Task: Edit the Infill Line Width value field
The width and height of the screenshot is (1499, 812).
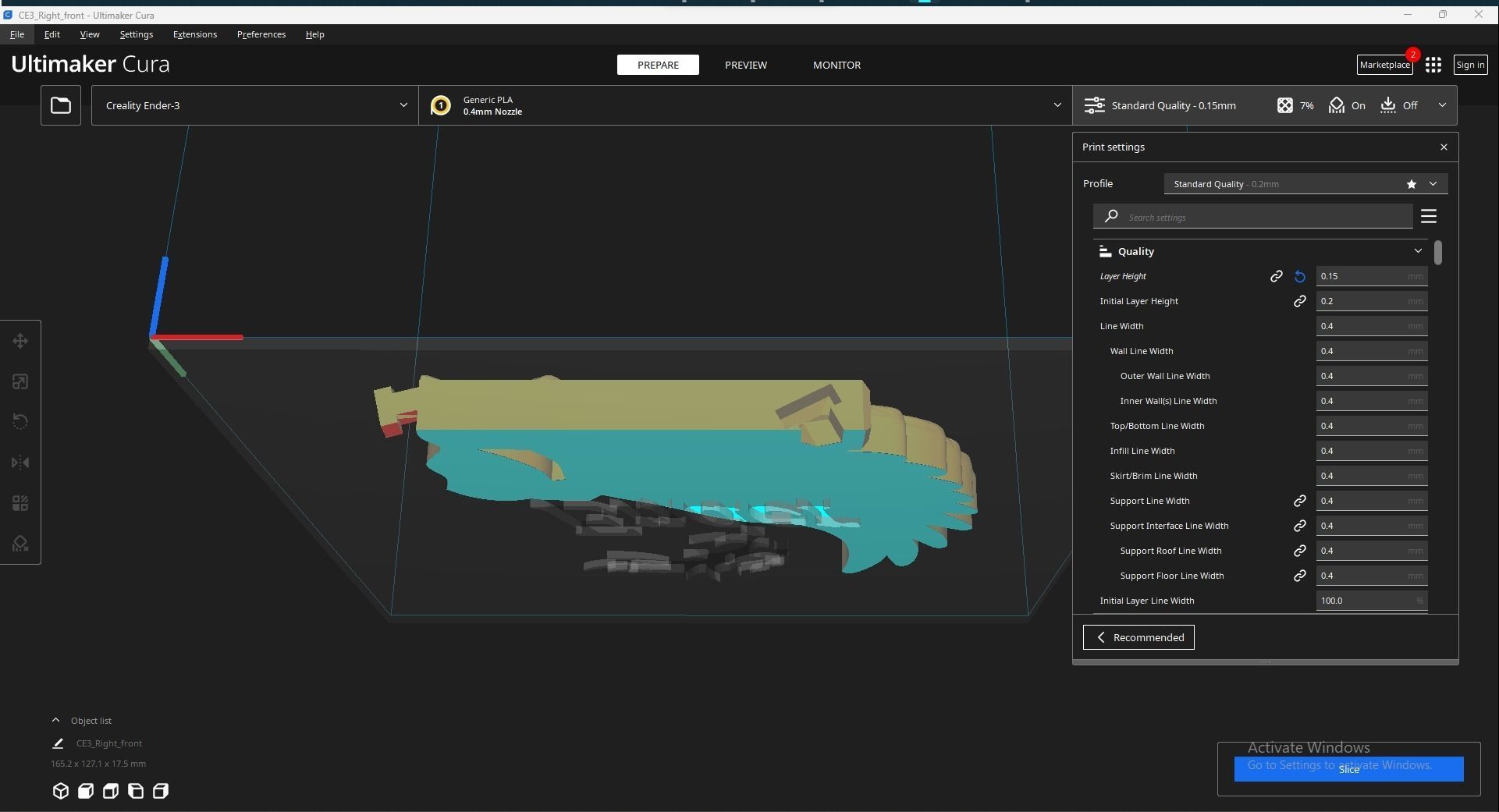Action: [1372, 451]
